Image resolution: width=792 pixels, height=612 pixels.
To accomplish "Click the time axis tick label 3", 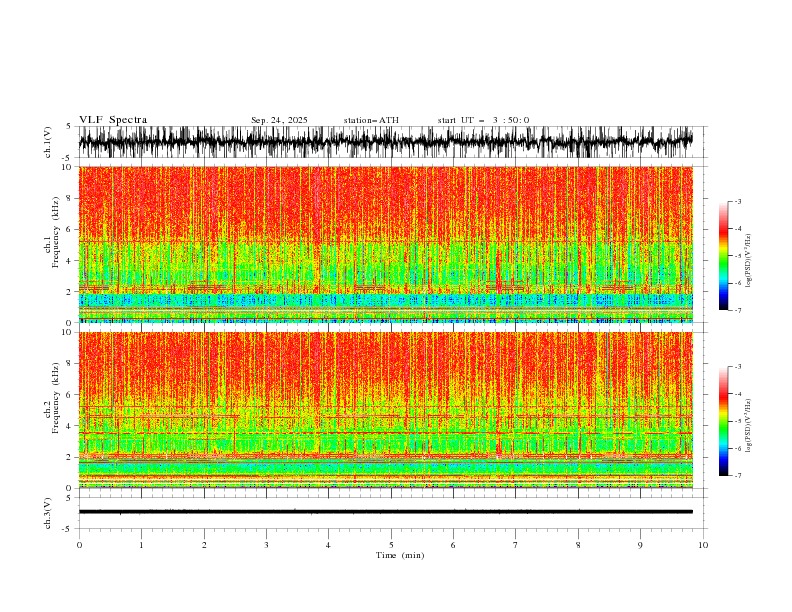I will pos(266,545).
